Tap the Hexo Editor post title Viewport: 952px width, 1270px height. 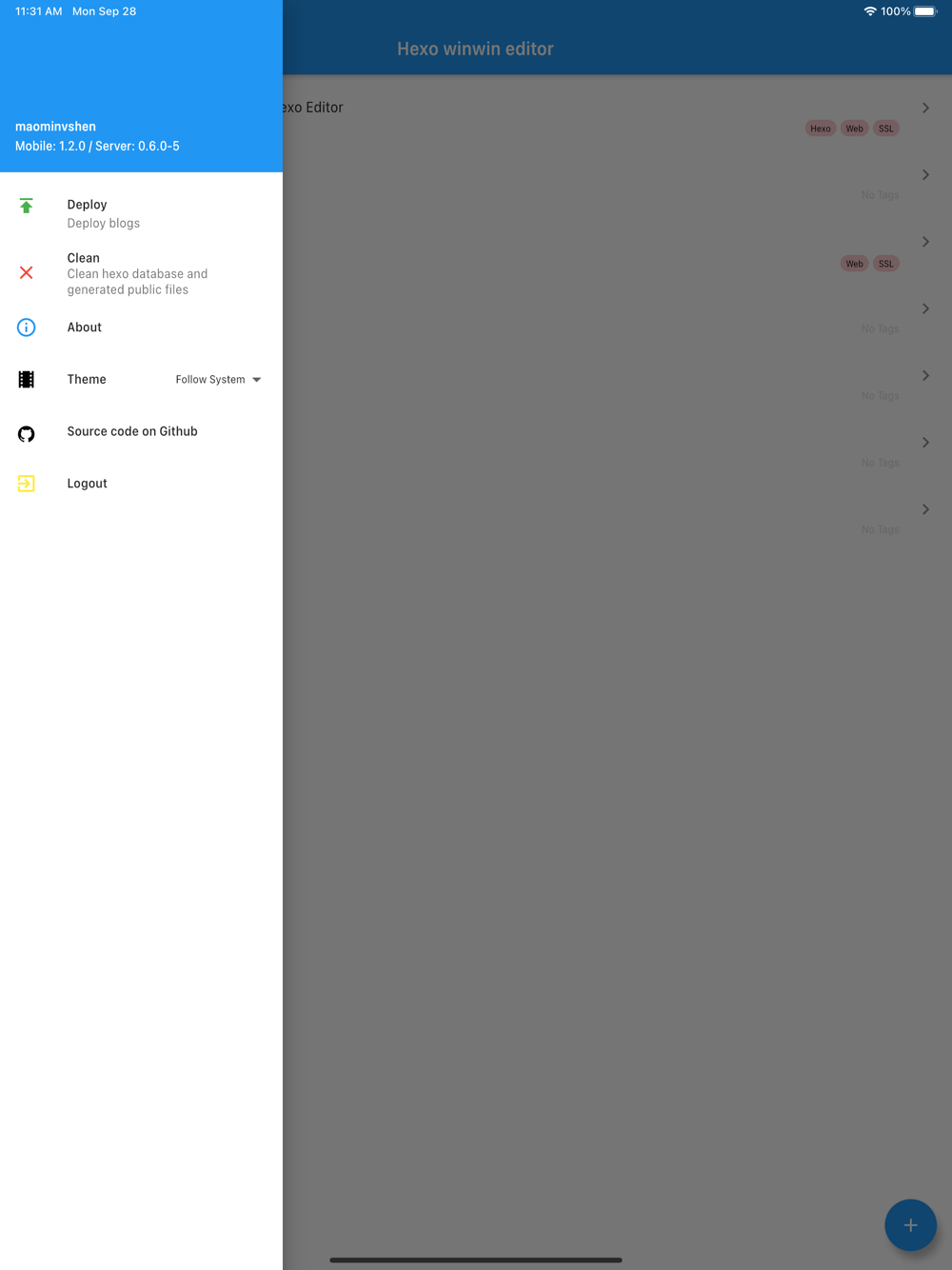[312, 108]
